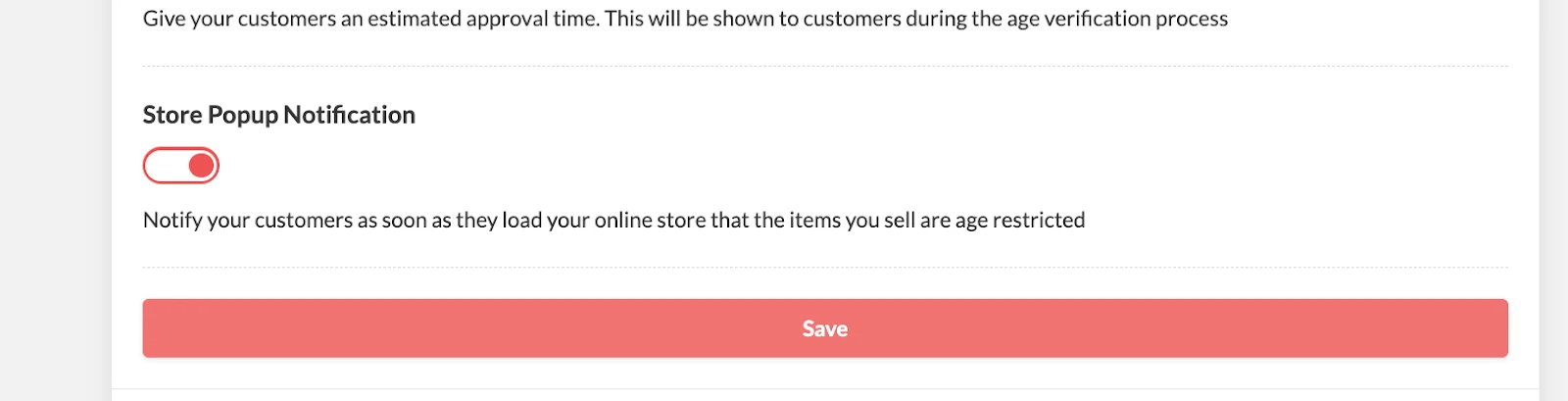
Task: Click the estimated approval time description text
Action: pyautogui.click(x=685, y=19)
